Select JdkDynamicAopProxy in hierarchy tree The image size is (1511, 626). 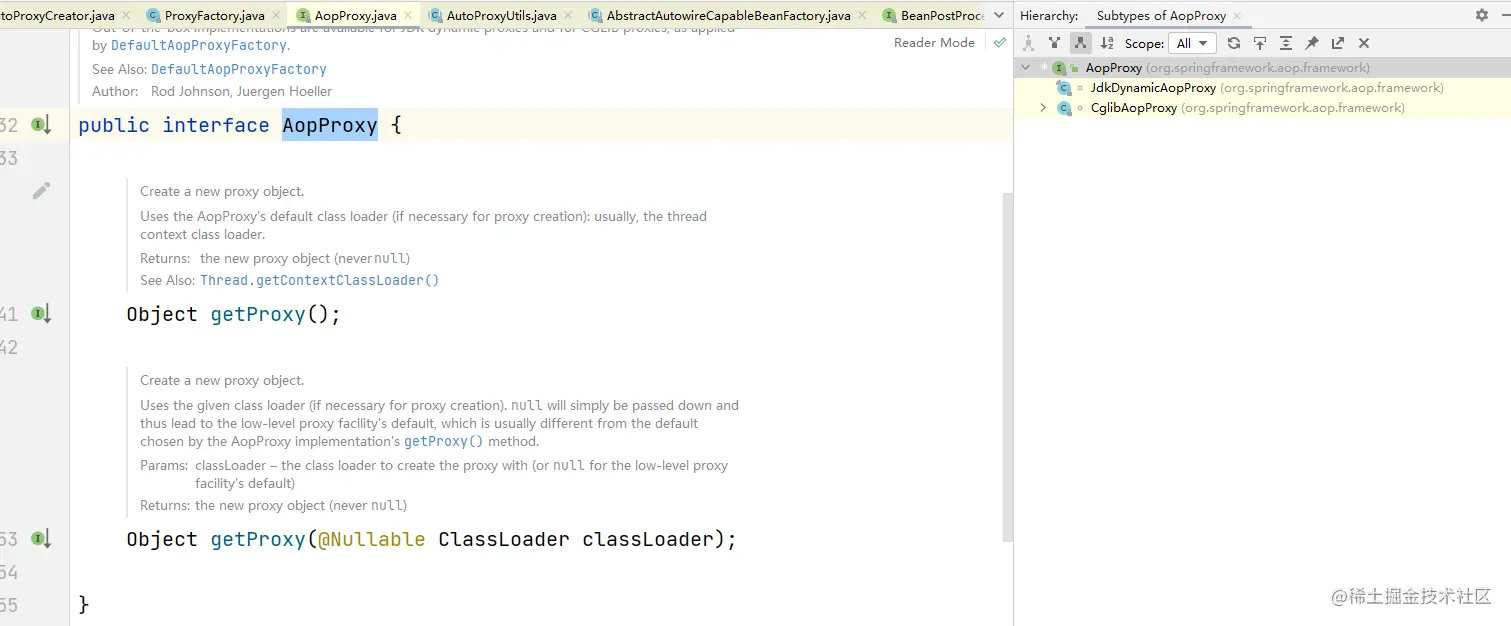pos(1153,88)
